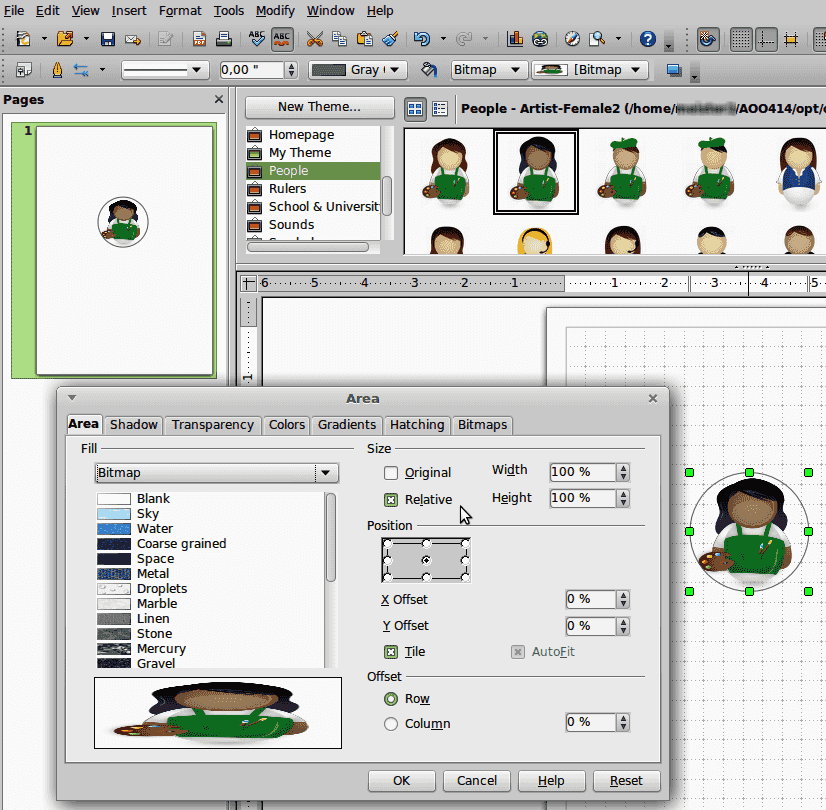826x810 pixels.
Task: Switch to the Transparency tab
Action: 212,425
